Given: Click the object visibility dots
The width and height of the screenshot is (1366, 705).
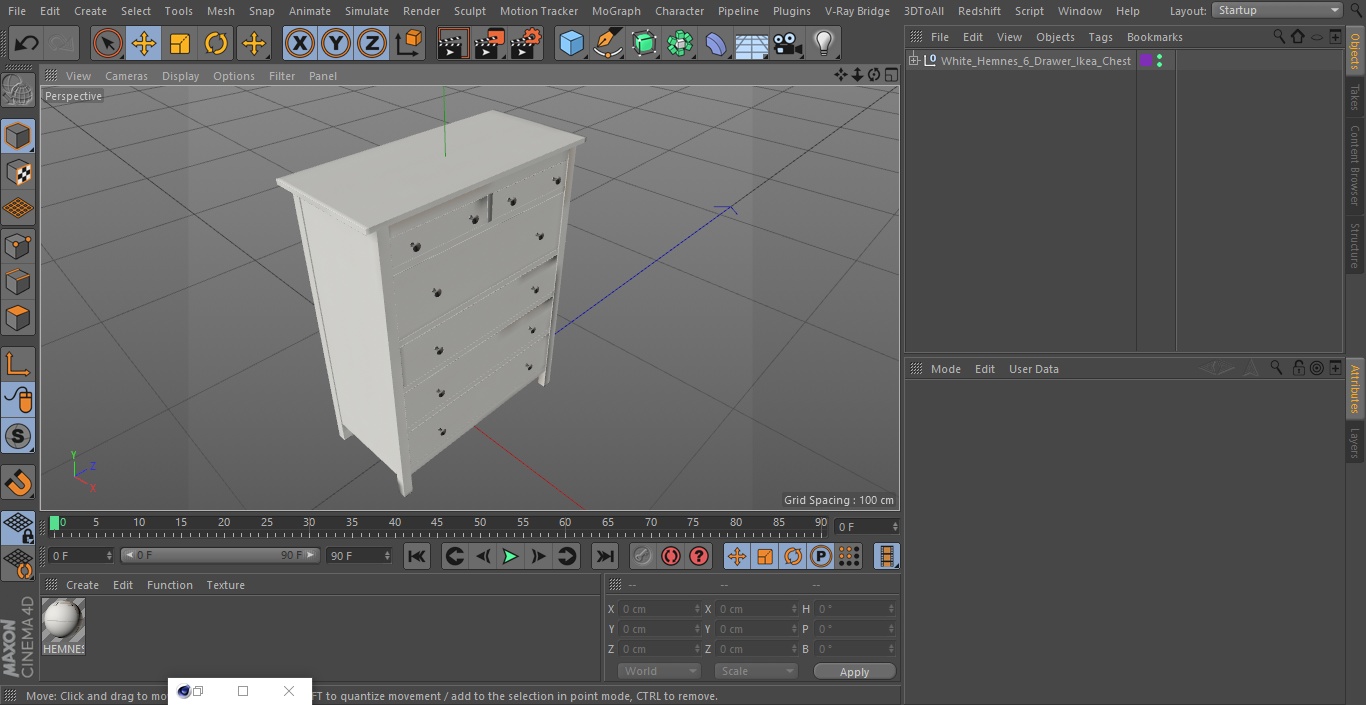Looking at the screenshot, I should click(1159, 61).
